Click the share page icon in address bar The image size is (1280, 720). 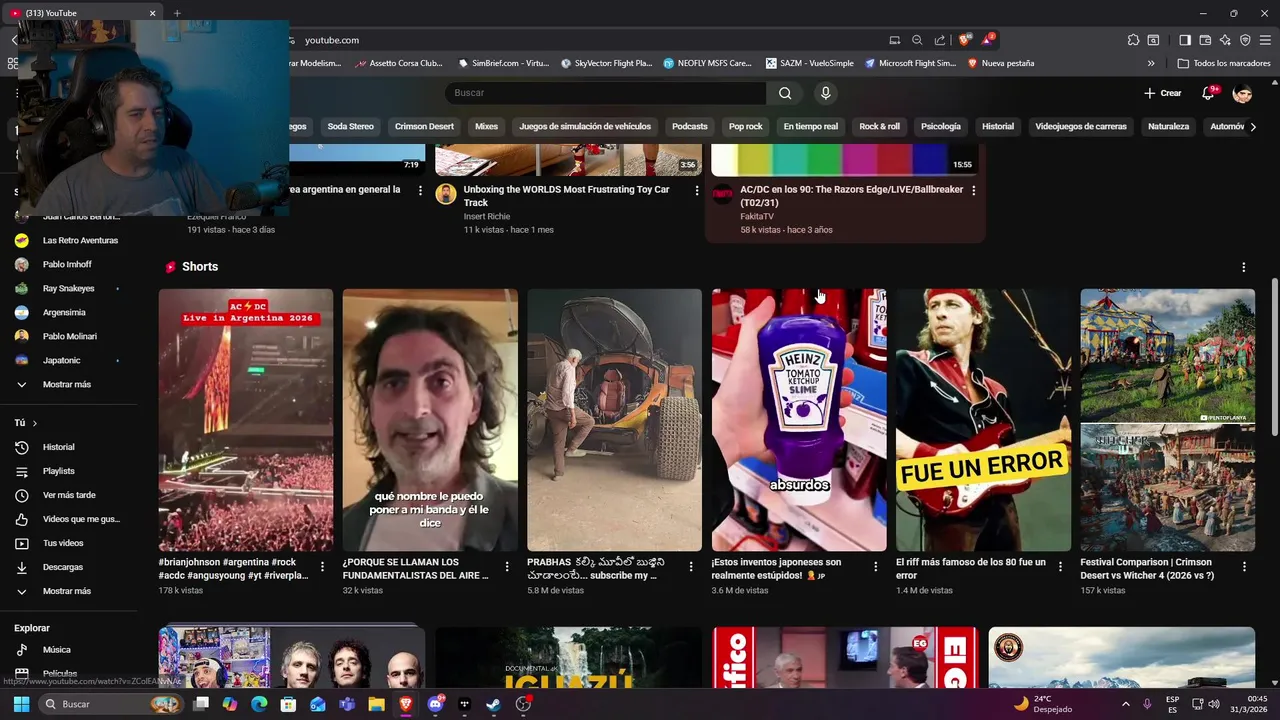click(939, 40)
